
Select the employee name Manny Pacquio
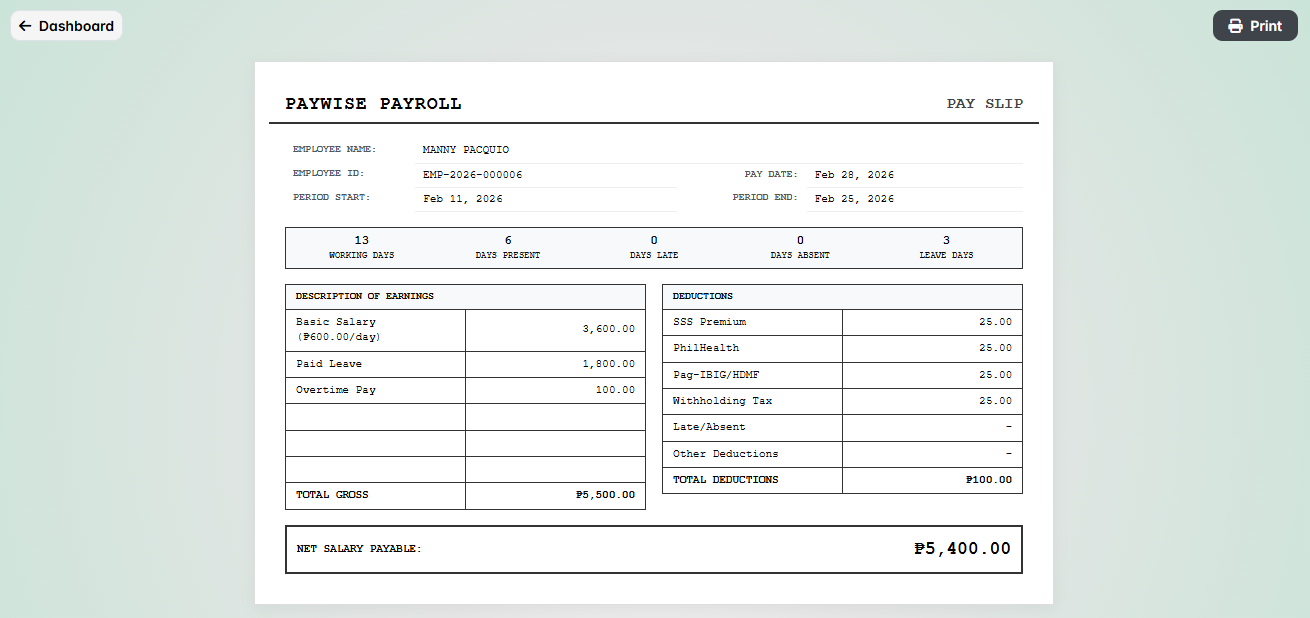(465, 150)
